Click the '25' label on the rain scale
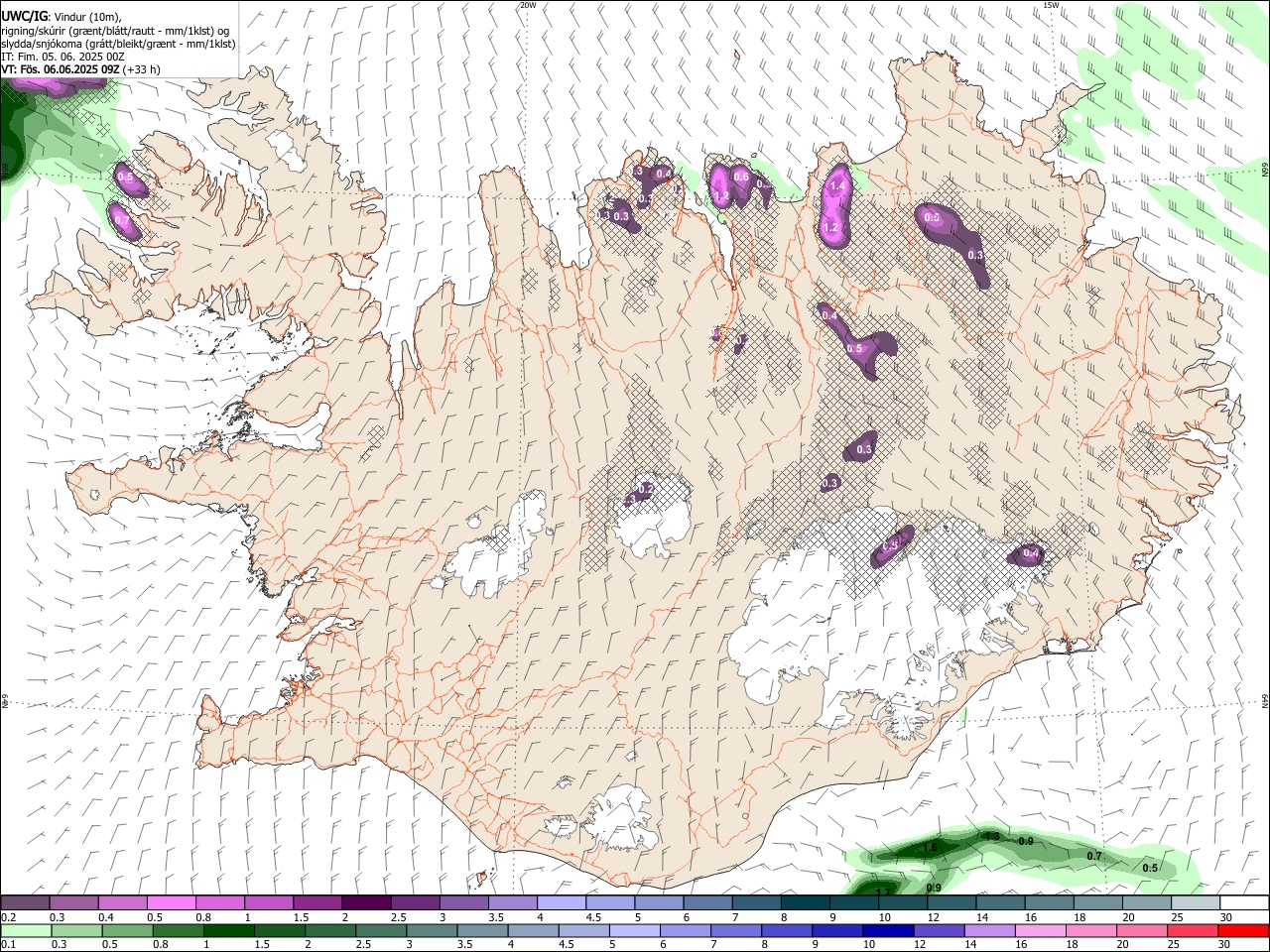The width and height of the screenshot is (1270, 952). [x=1175, y=944]
